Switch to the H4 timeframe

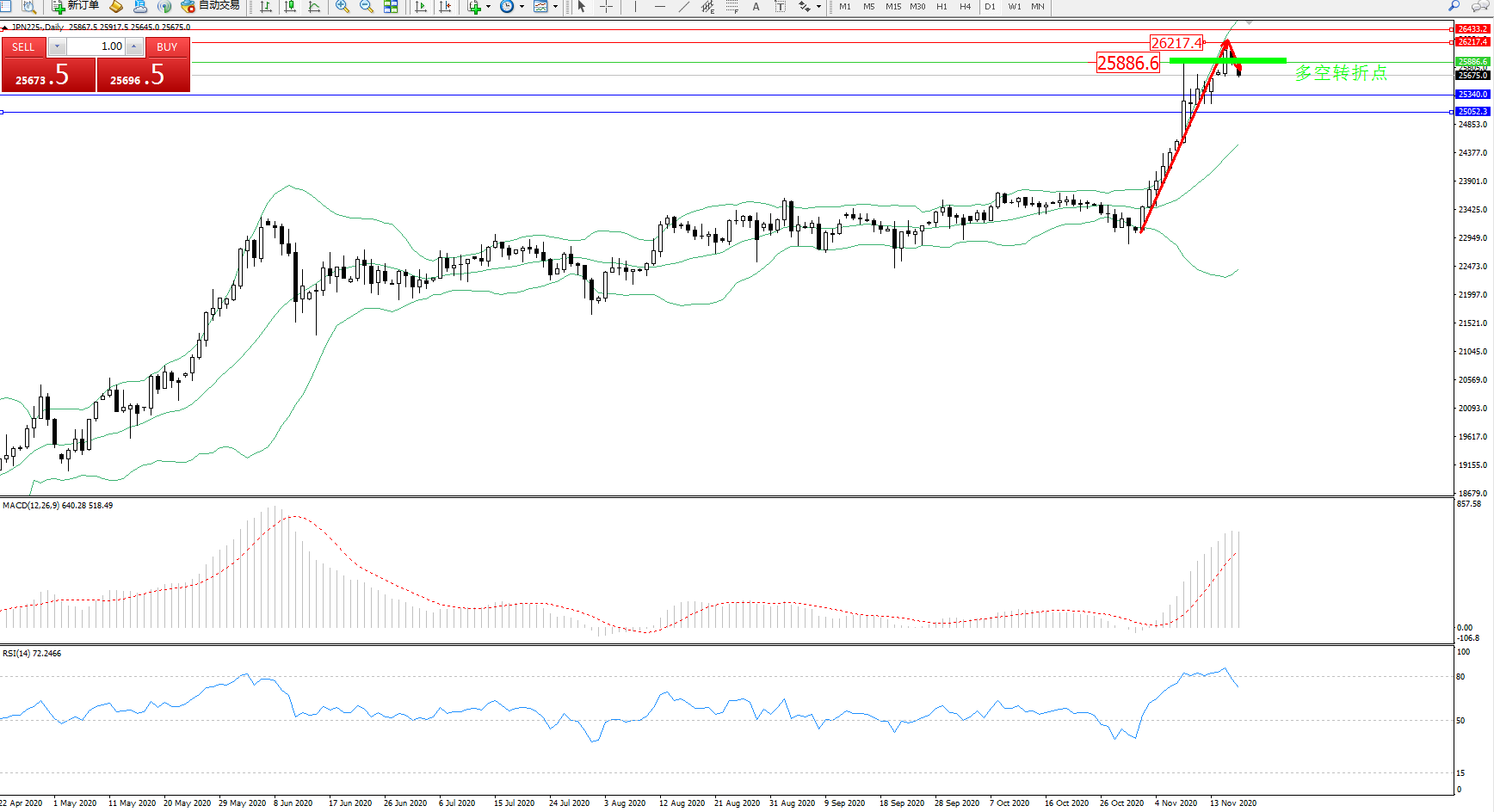[965, 7]
